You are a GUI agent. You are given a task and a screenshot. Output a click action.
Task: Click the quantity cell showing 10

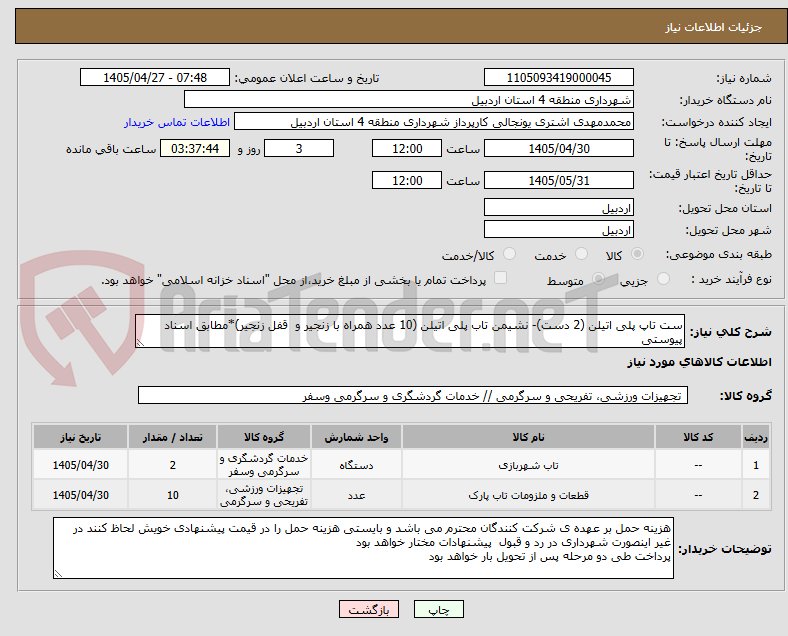[172, 495]
